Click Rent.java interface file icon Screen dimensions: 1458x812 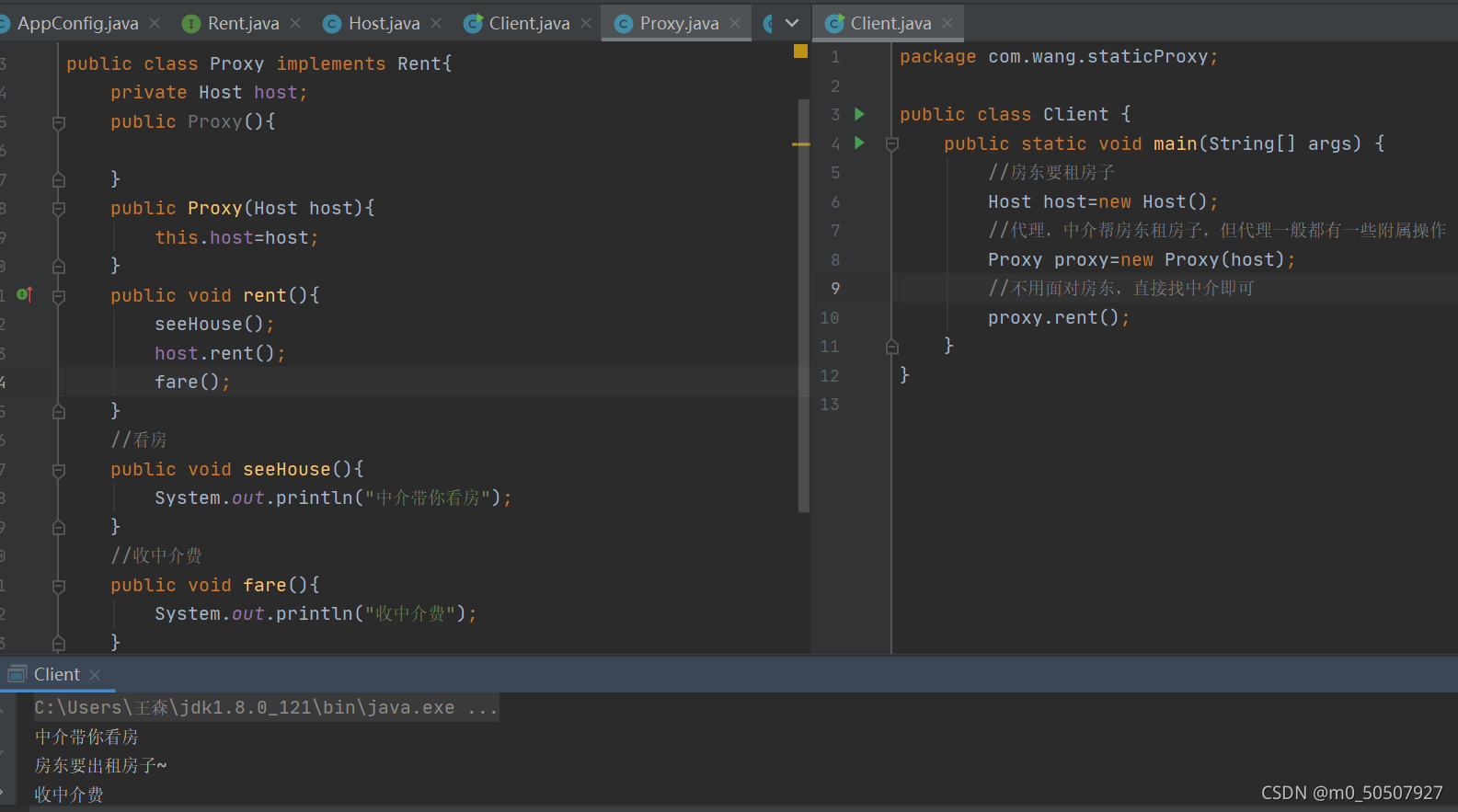(190, 24)
